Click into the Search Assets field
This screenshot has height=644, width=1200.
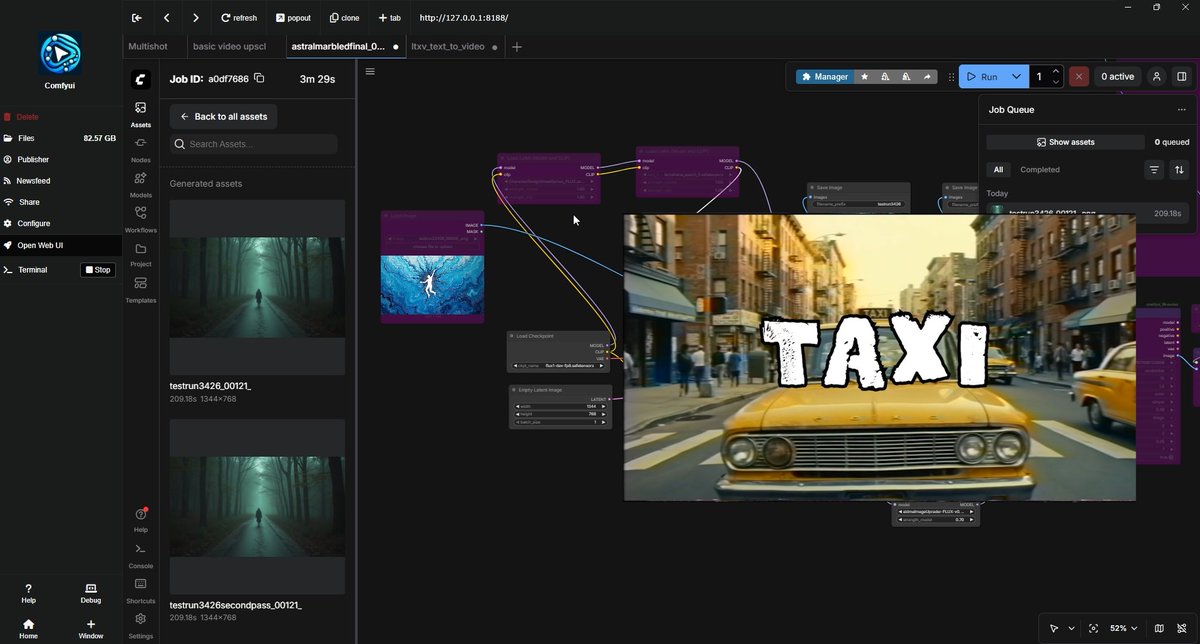[x=253, y=144]
